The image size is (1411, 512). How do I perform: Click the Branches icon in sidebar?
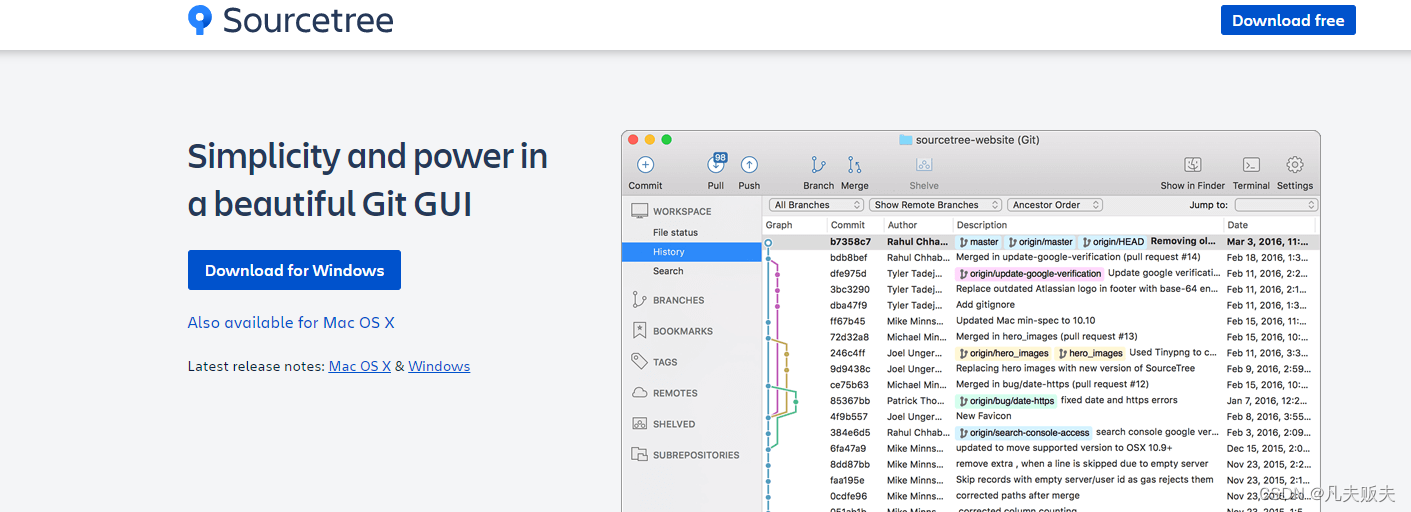click(x=640, y=299)
